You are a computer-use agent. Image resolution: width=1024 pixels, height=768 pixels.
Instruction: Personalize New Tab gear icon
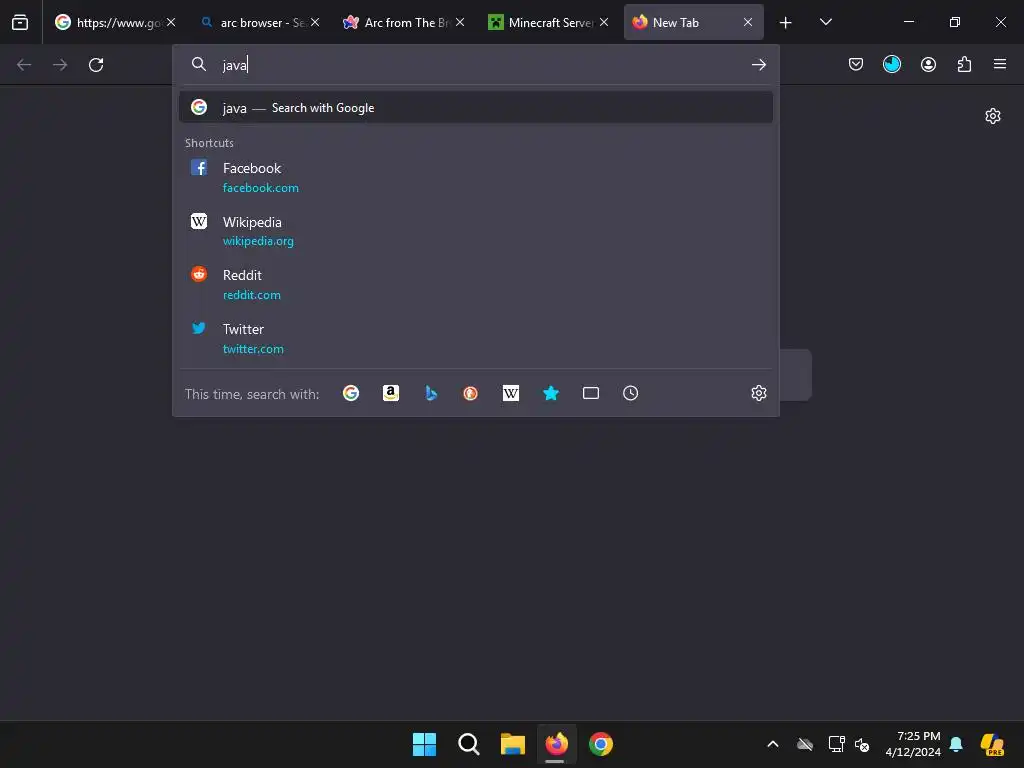click(993, 116)
